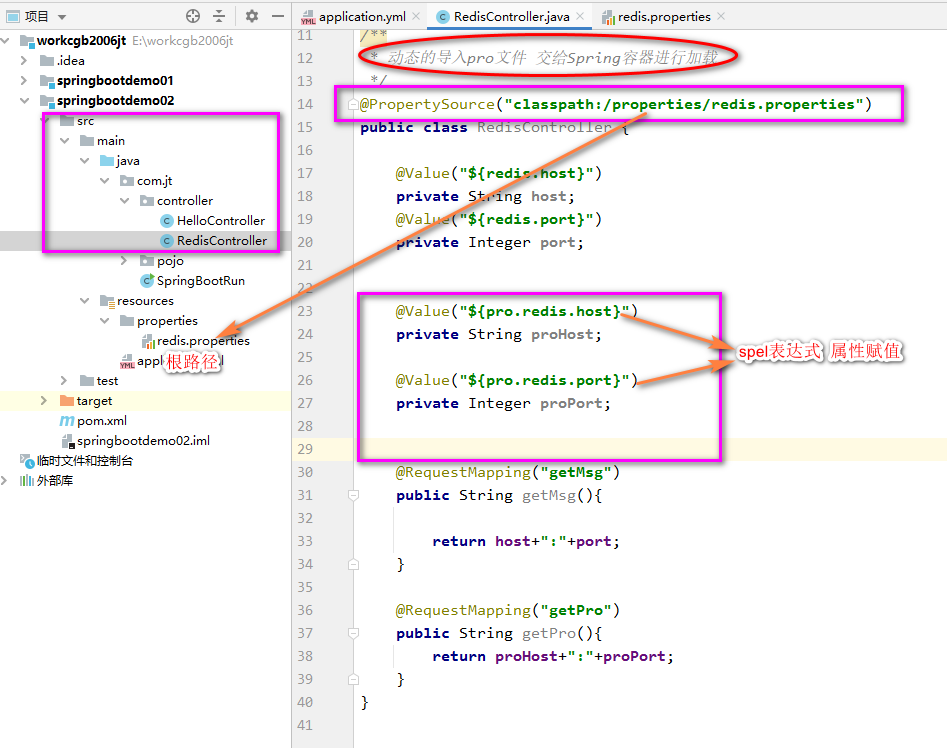Click the collapse all icon in project panel
The image size is (947, 748).
(x=219, y=16)
